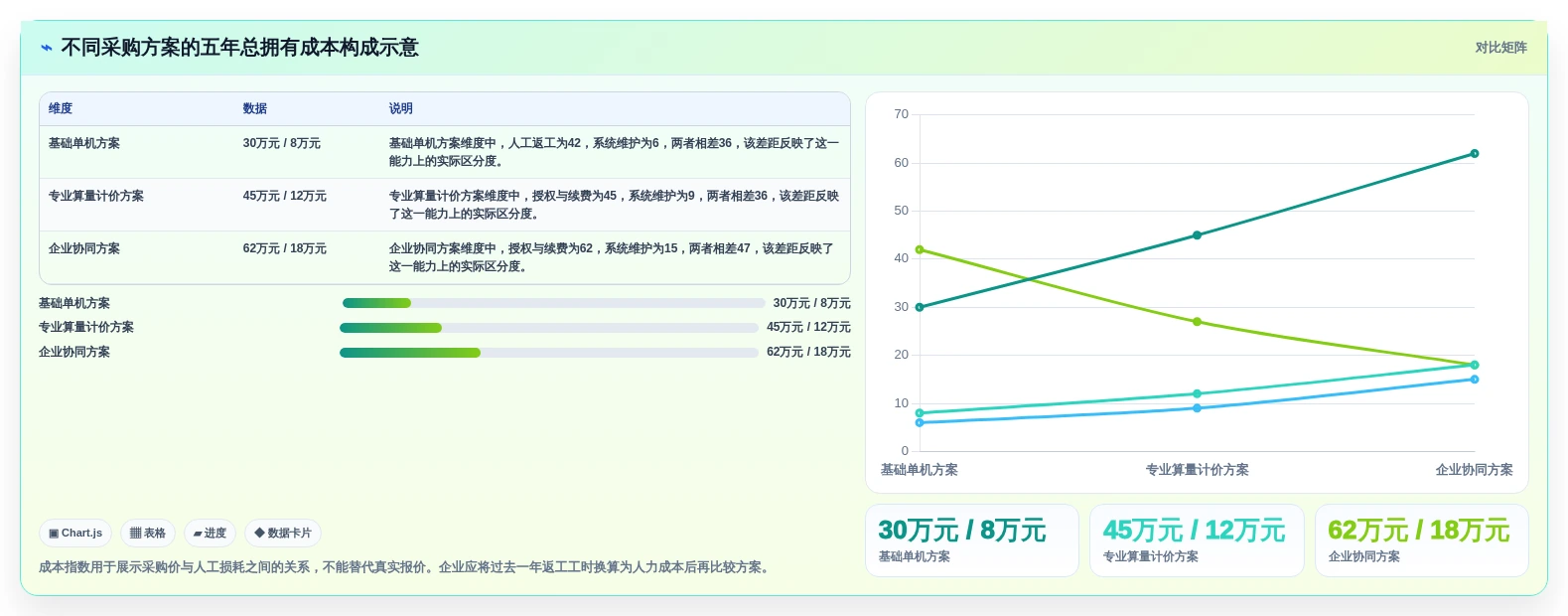The width and height of the screenshot is (1568, 616).
Task: Click the page title about 五年总拥有成本
Action: pos(240,48)
